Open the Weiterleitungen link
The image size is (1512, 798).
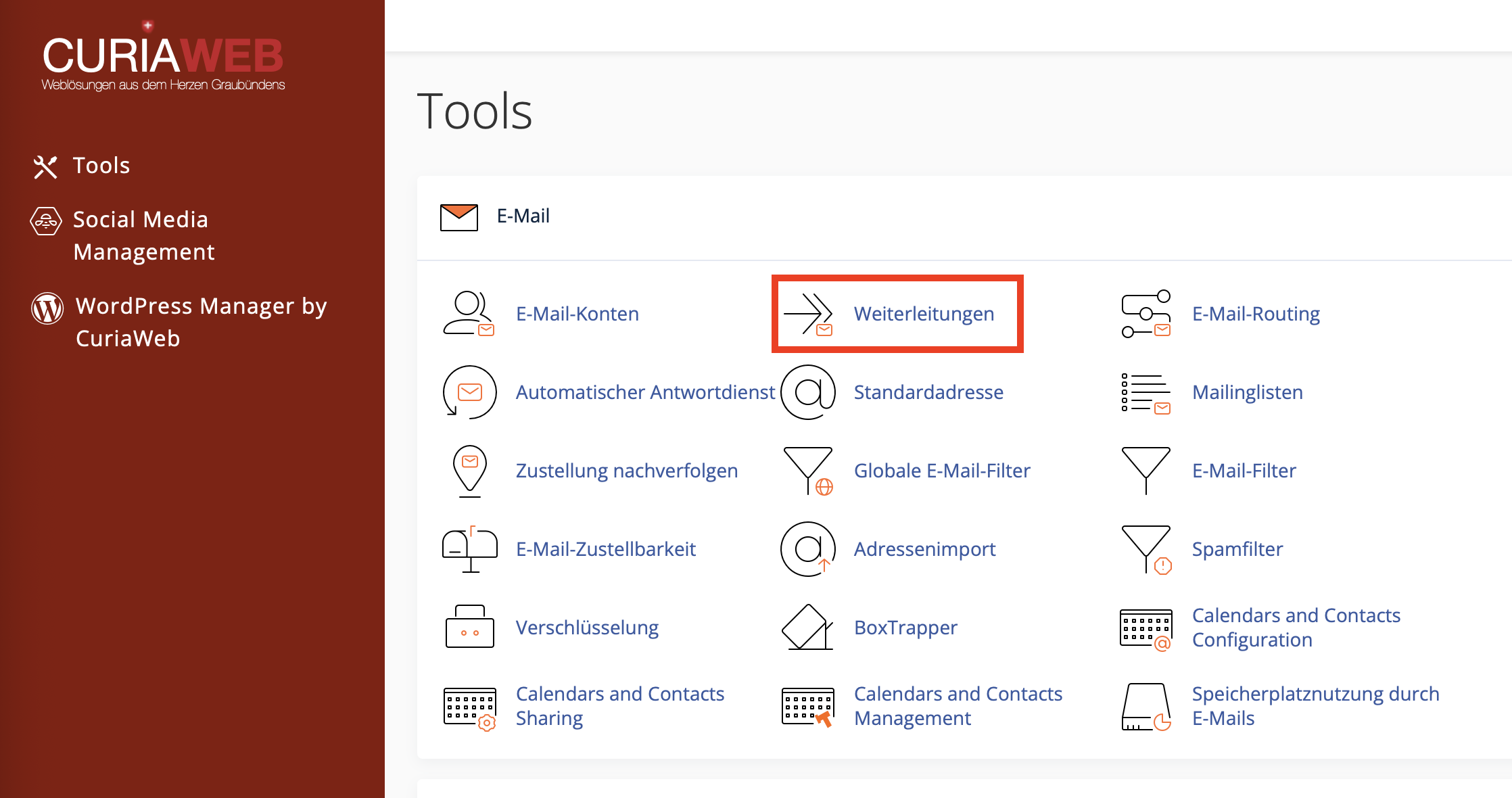point(924,314)
